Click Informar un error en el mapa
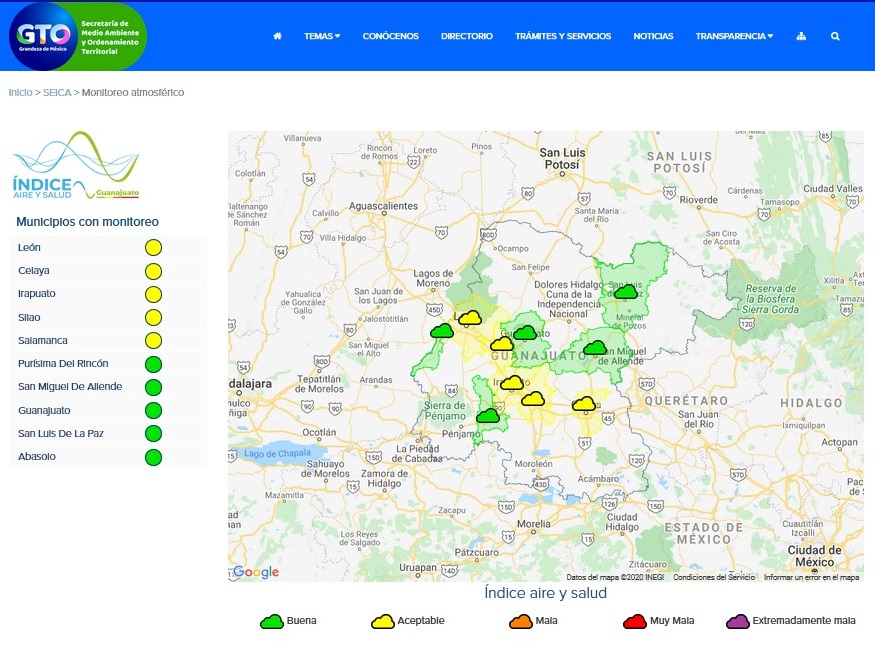Viewport: 875px width, 645px height. pos(811,577)
